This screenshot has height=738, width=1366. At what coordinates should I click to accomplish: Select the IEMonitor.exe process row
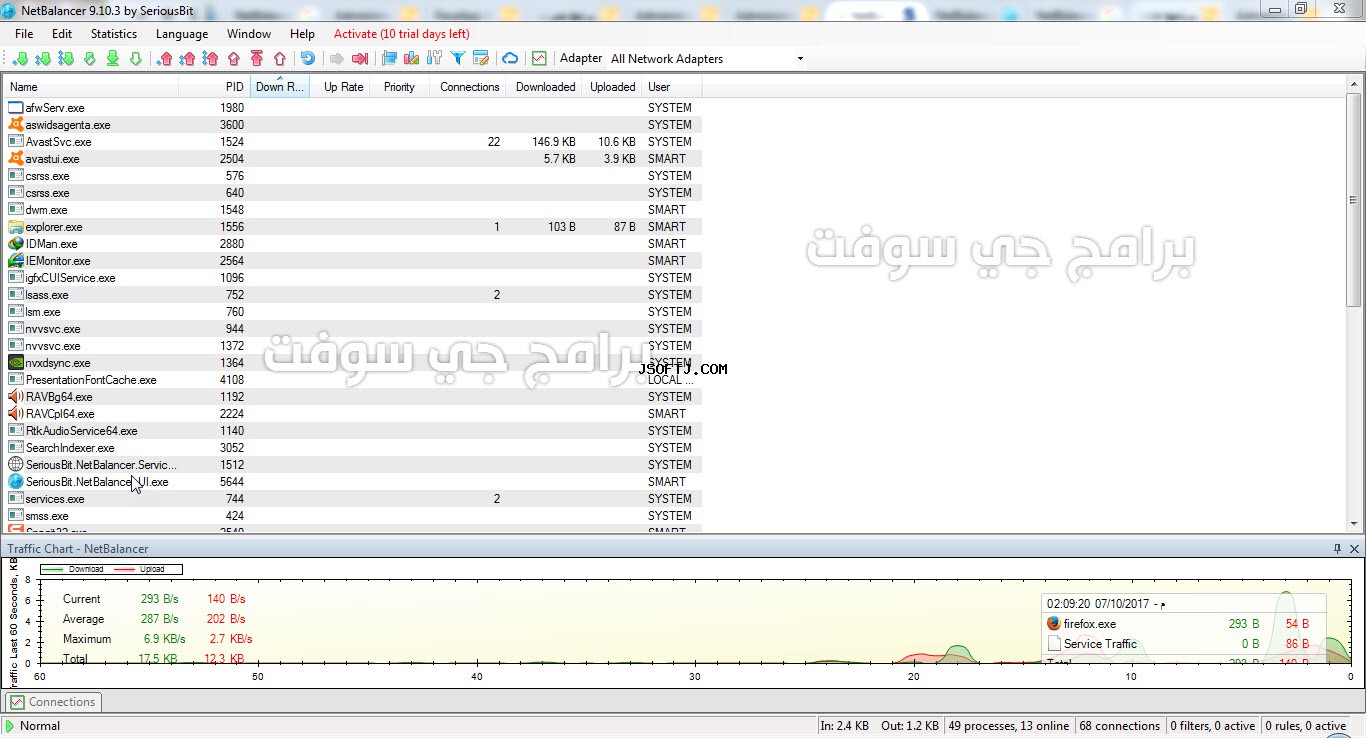352,261
